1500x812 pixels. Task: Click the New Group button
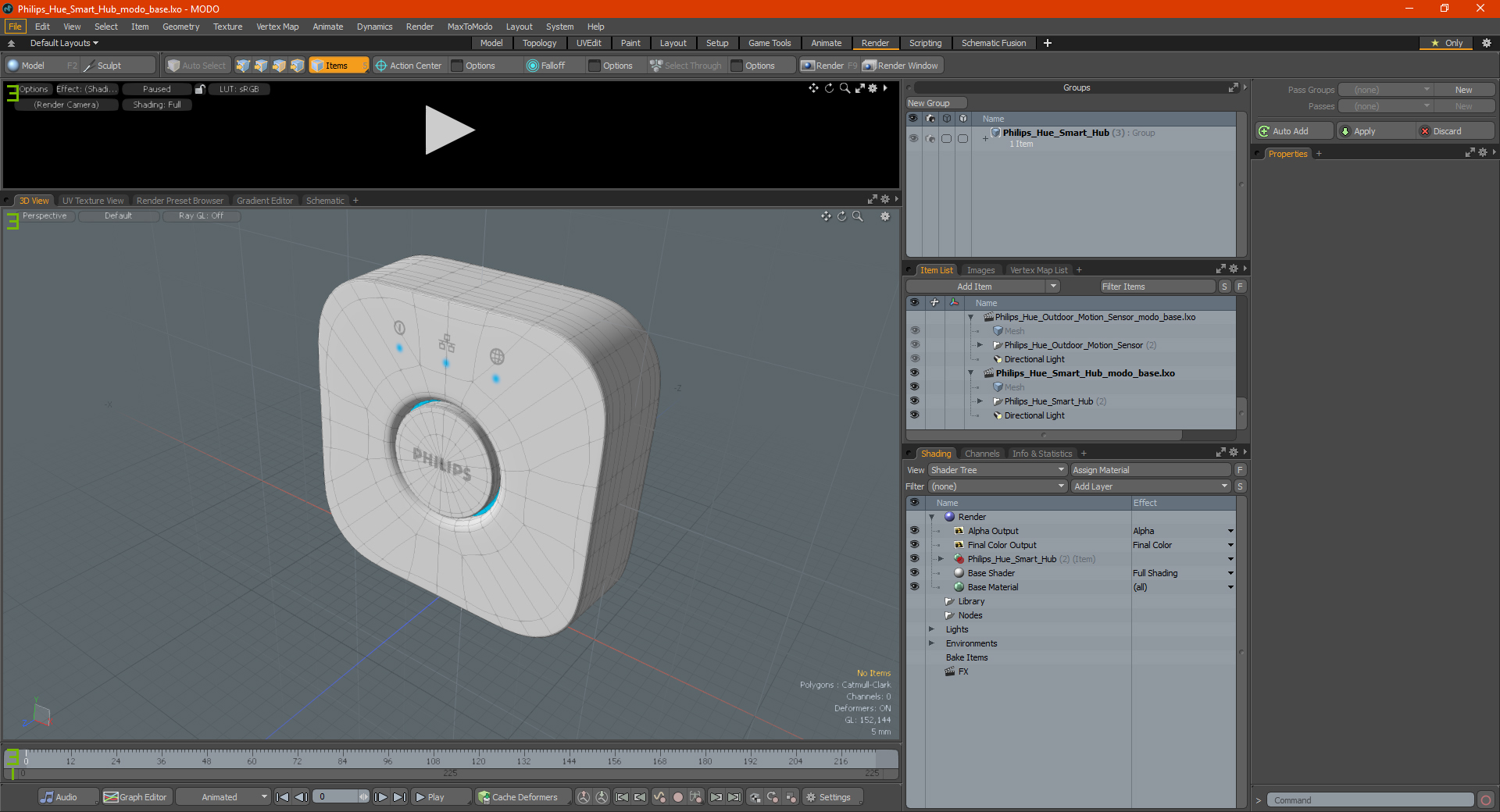936,103
